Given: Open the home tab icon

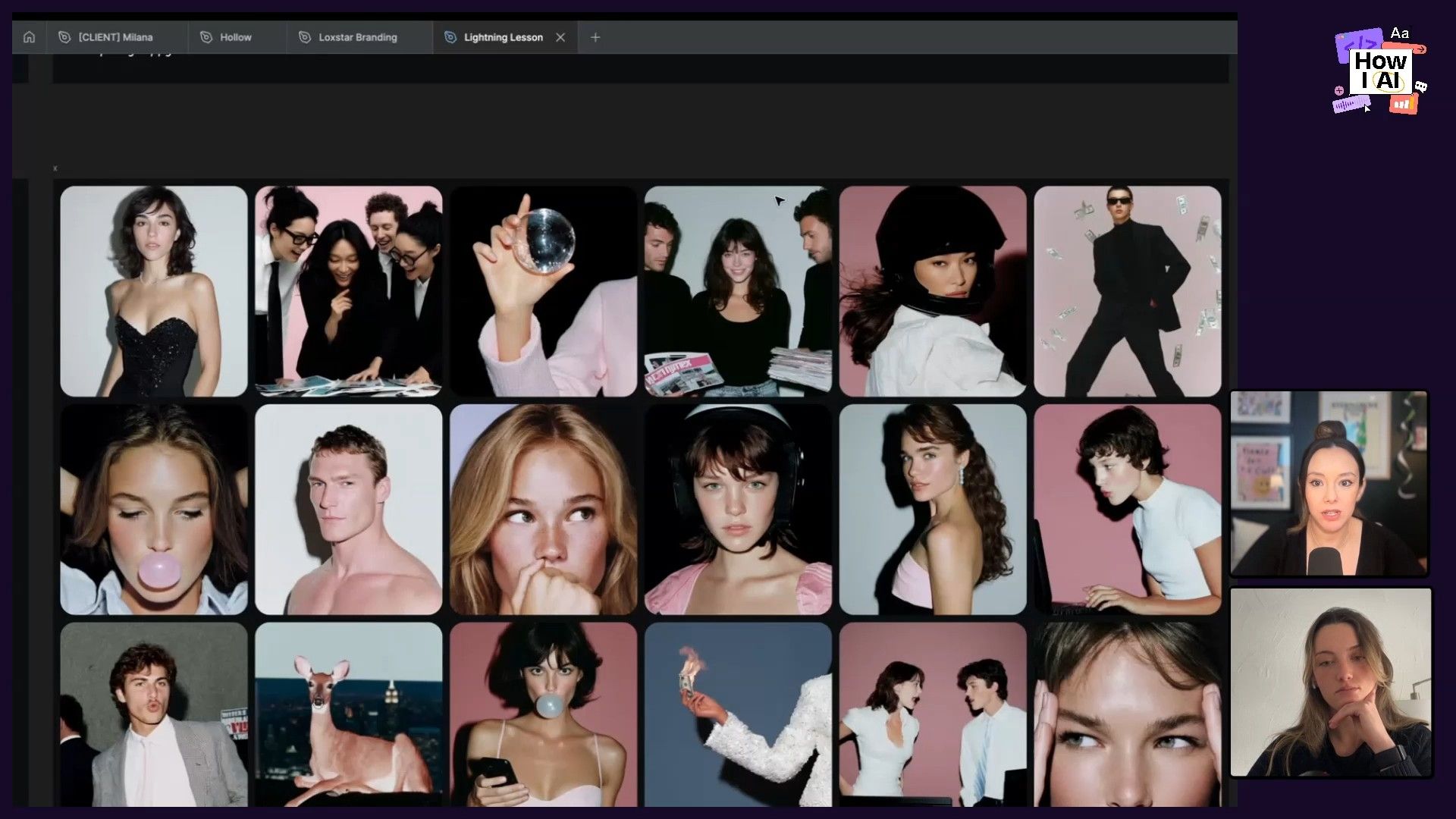Looking at the screenshot, I should (x=29, y=37).
